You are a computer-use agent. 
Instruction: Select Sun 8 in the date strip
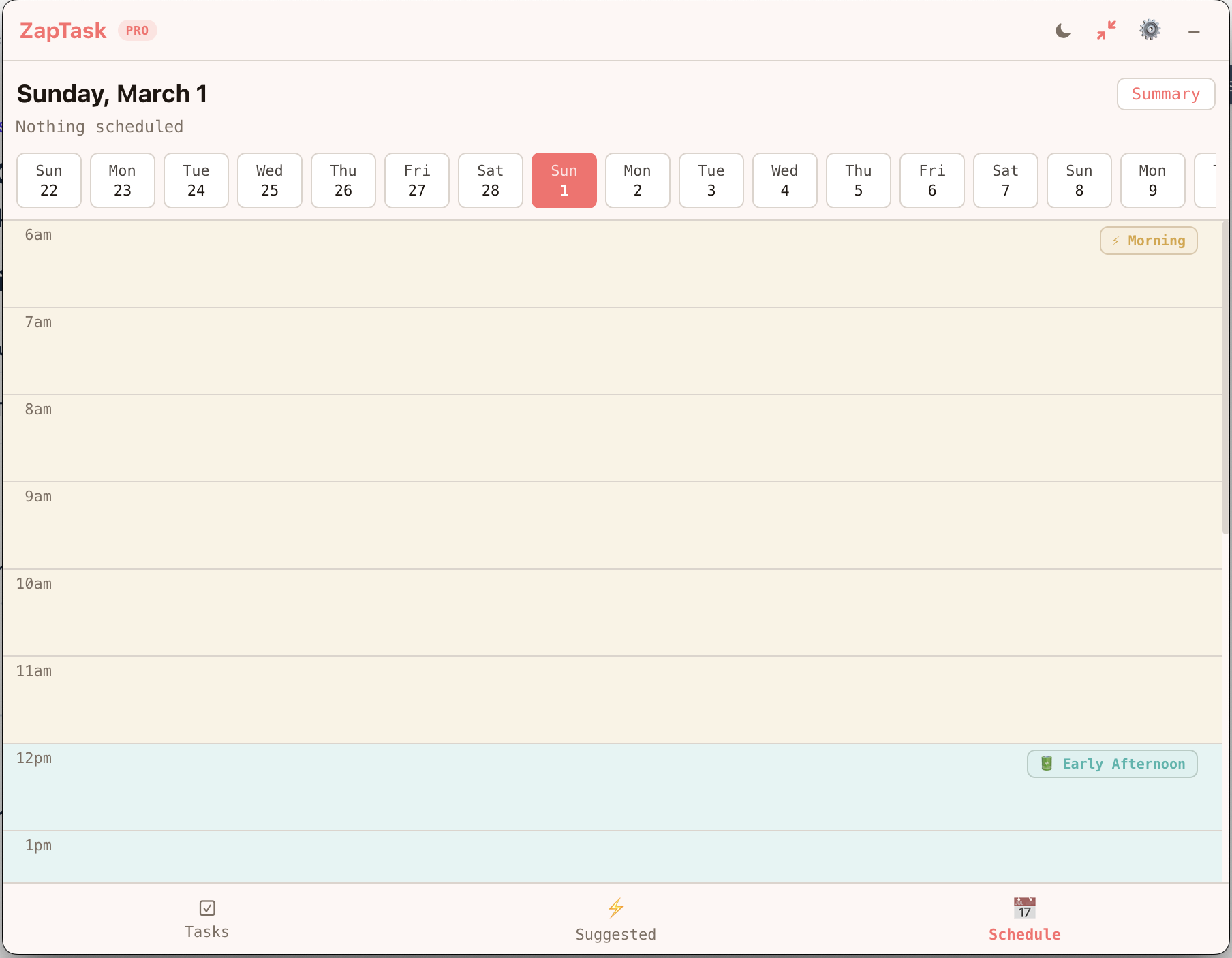coord(1079,181)
